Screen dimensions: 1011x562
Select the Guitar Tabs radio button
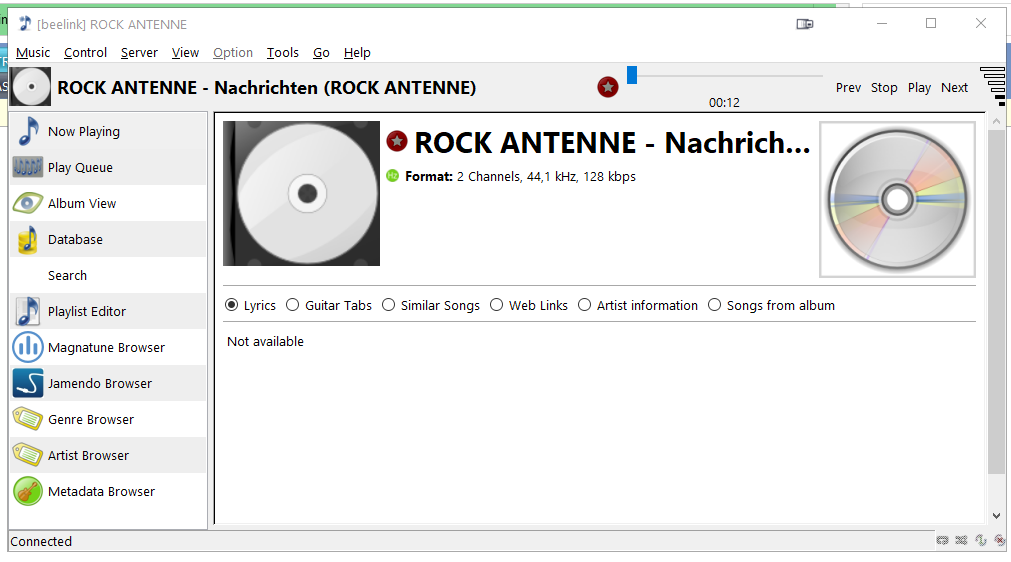pyautogui.click(x=293, y=305)
